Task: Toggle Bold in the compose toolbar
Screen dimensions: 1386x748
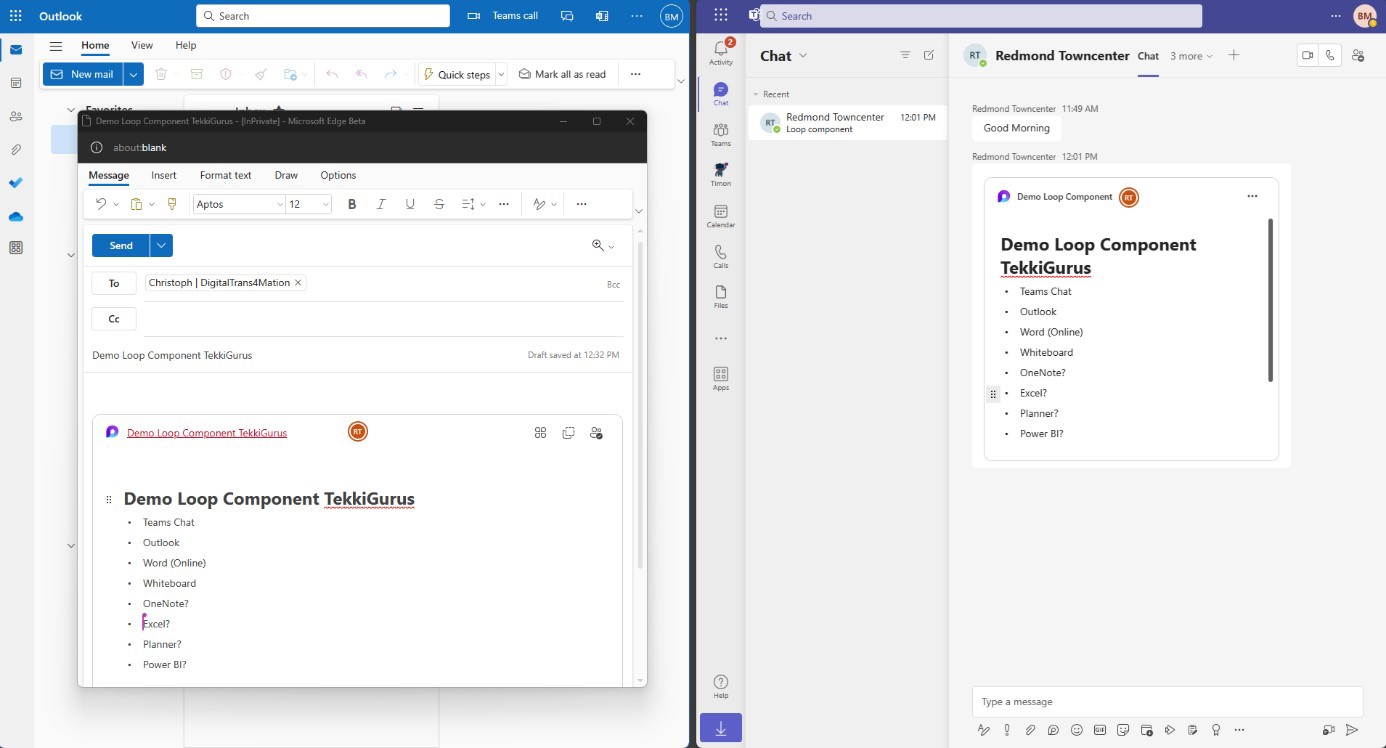Action: pos(352,204)
